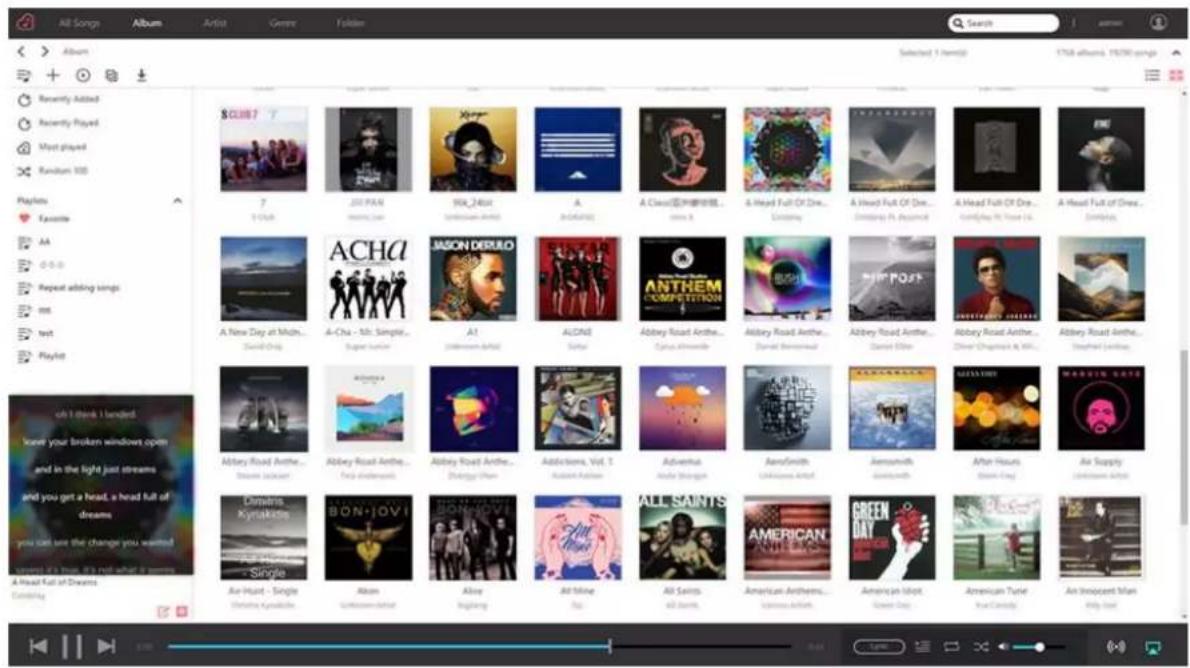The height and width of the screenshot is (668, 1190).
Task: Click the green AirPlay icon
Action: tap(1153, 648)
